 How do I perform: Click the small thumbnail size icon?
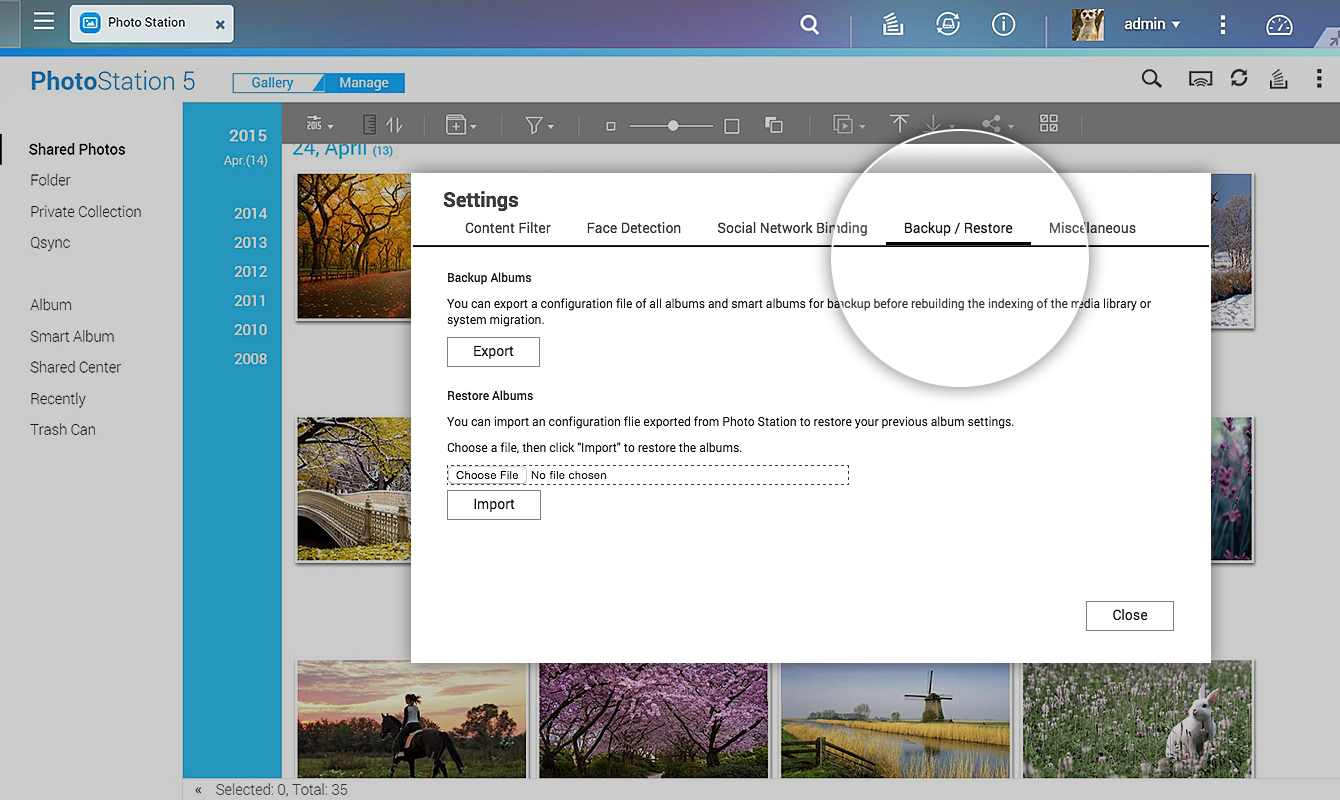tap(611, 126)
